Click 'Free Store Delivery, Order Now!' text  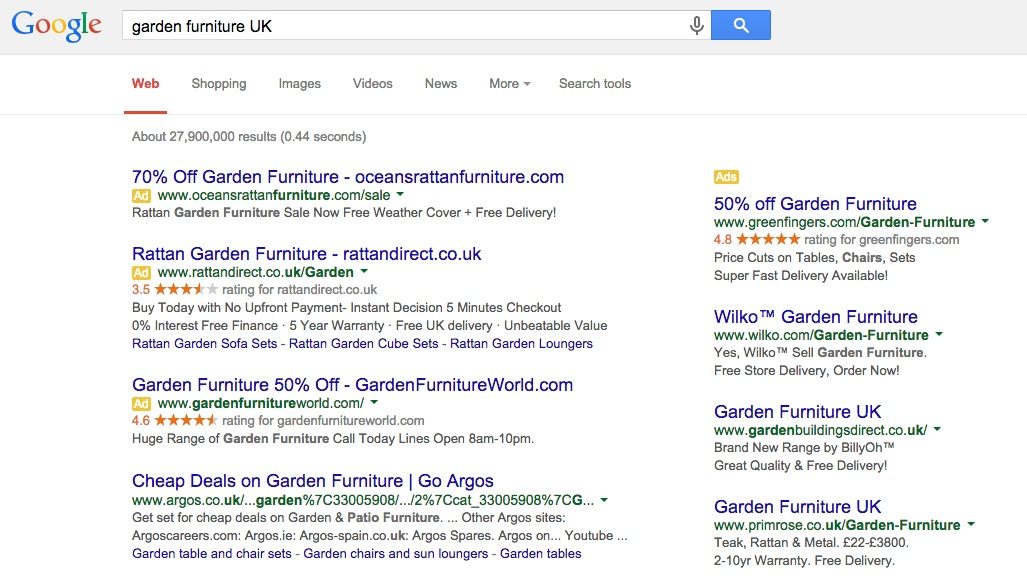806,371
